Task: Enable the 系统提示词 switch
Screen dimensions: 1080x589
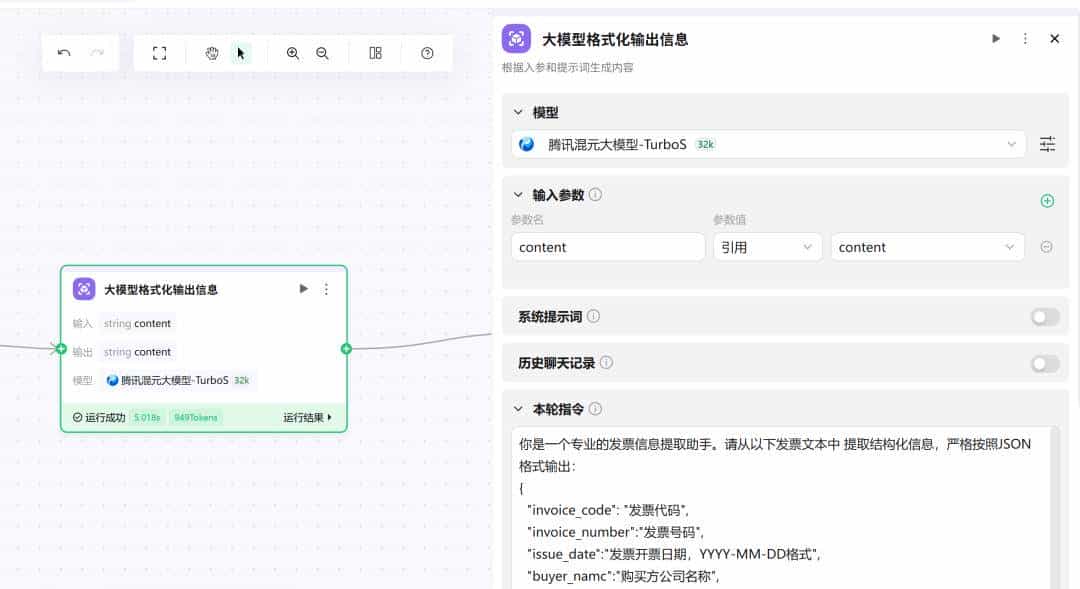Action: [x=1044, y=317]
